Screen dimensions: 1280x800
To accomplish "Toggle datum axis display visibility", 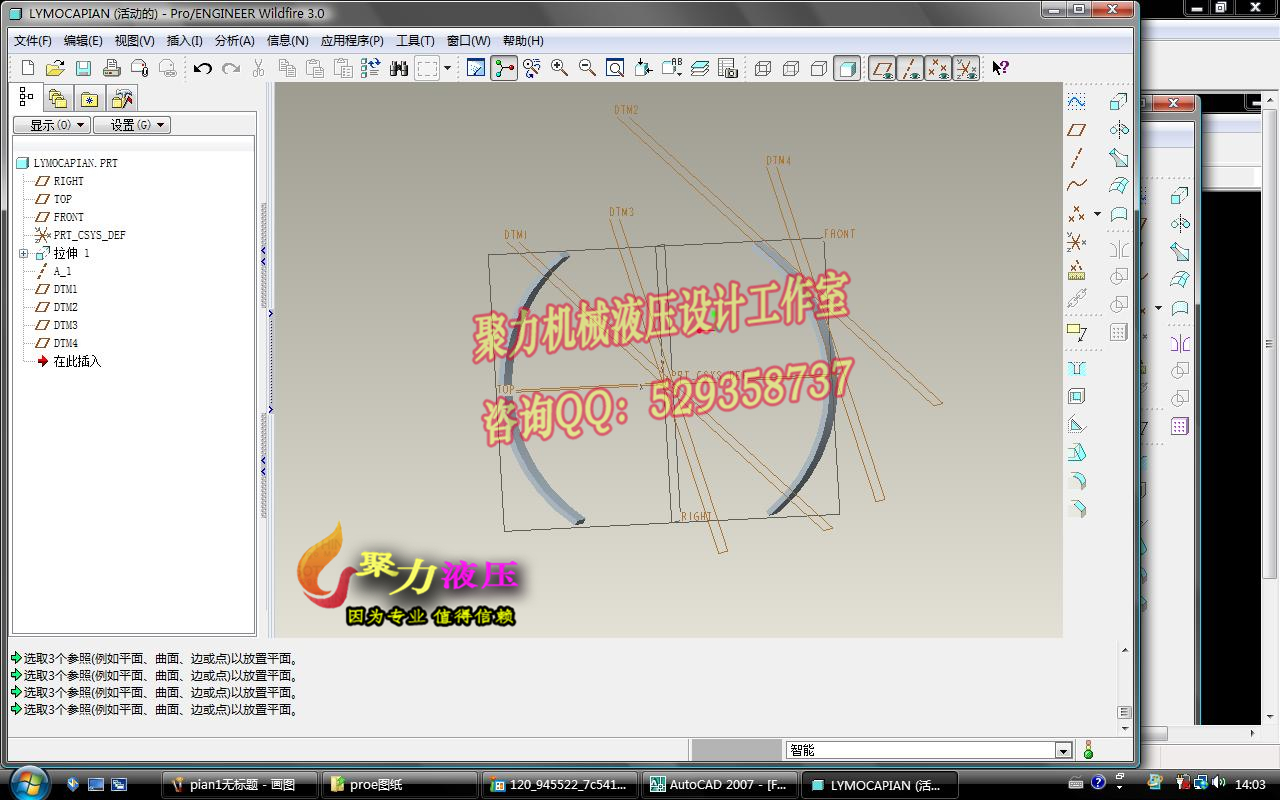I will [909, 68].
